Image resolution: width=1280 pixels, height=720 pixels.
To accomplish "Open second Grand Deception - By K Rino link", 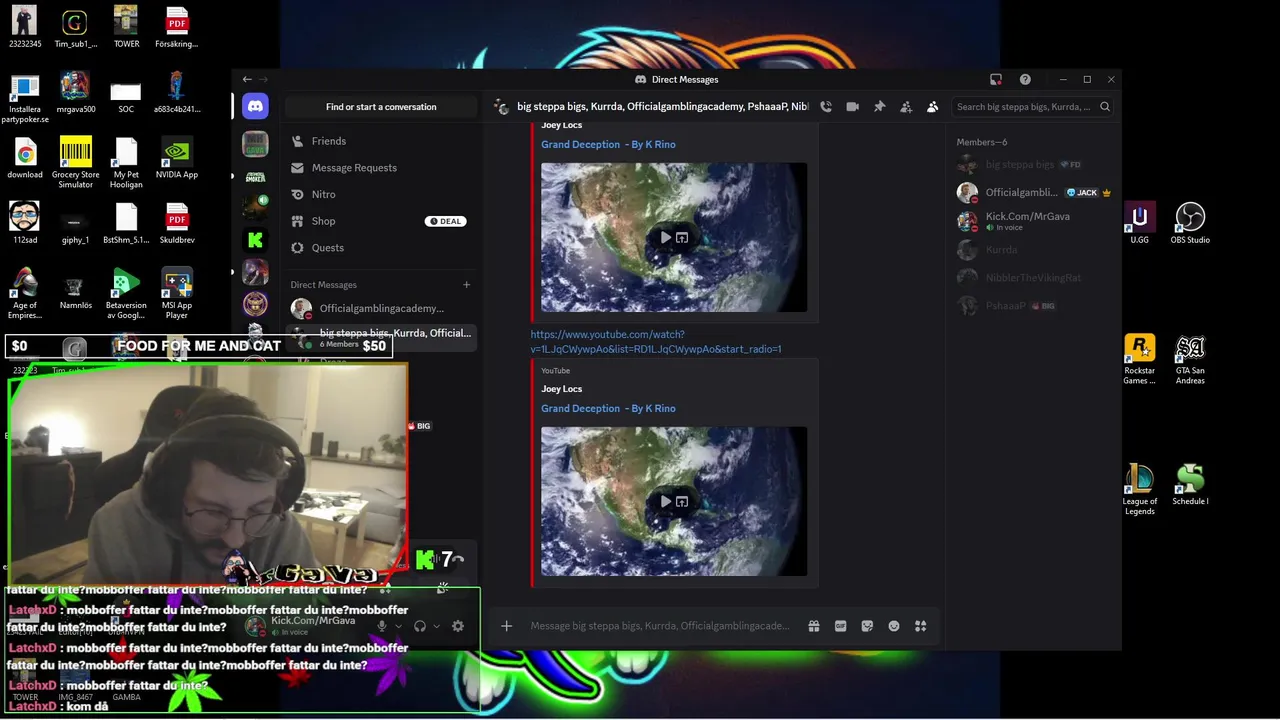I will click(x=608, y=408).
